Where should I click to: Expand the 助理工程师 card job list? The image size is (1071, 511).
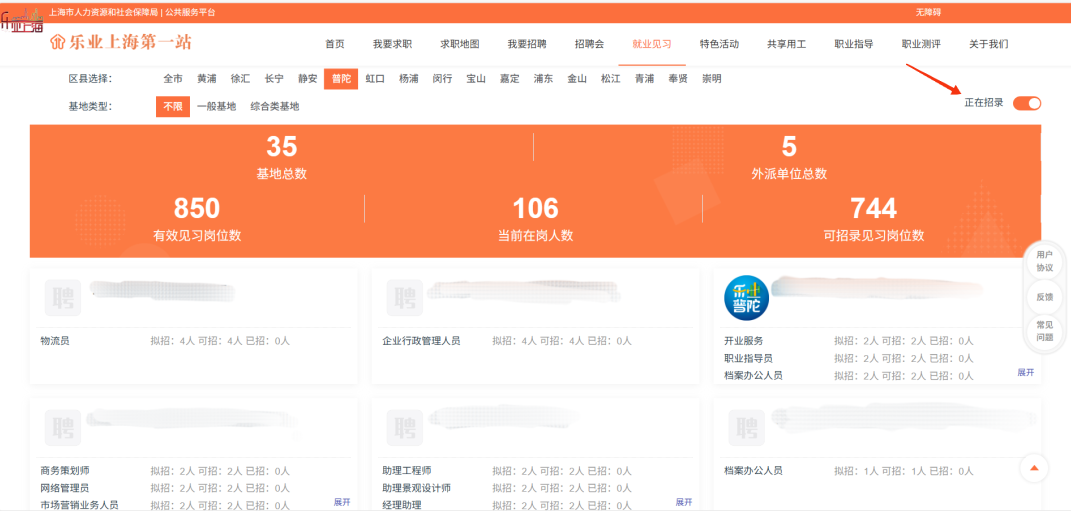[684, 502]
